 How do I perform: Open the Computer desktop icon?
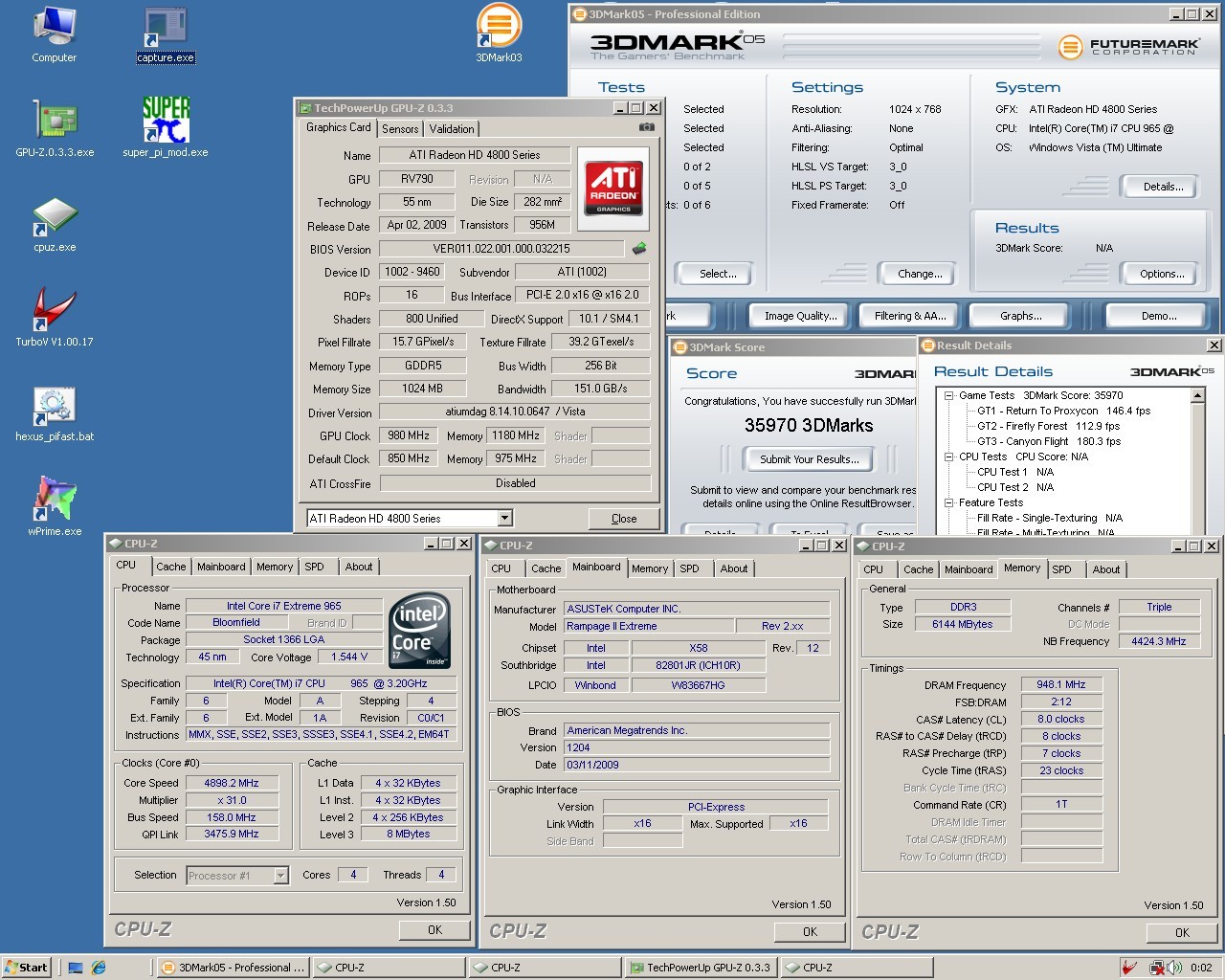pos(54,35)
